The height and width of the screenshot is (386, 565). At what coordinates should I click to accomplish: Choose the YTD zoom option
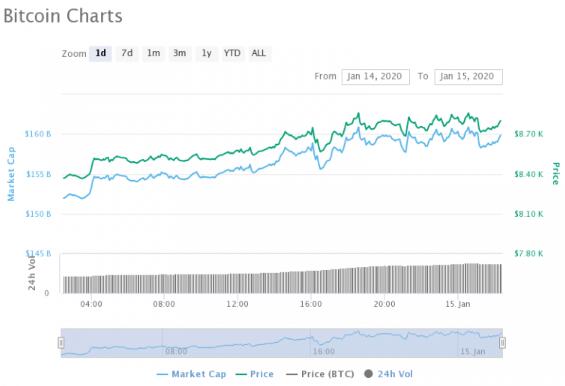tap(232, 53)
